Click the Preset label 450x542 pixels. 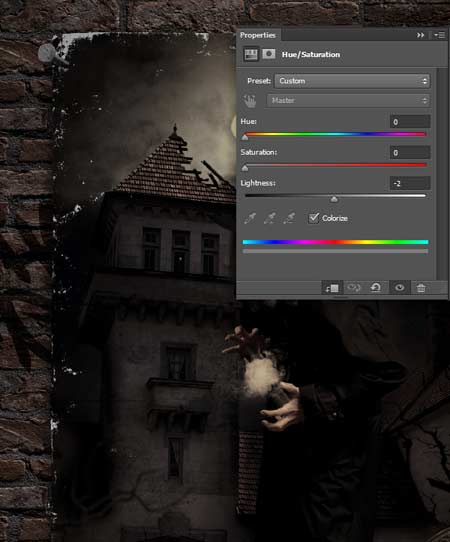point(259,81)
